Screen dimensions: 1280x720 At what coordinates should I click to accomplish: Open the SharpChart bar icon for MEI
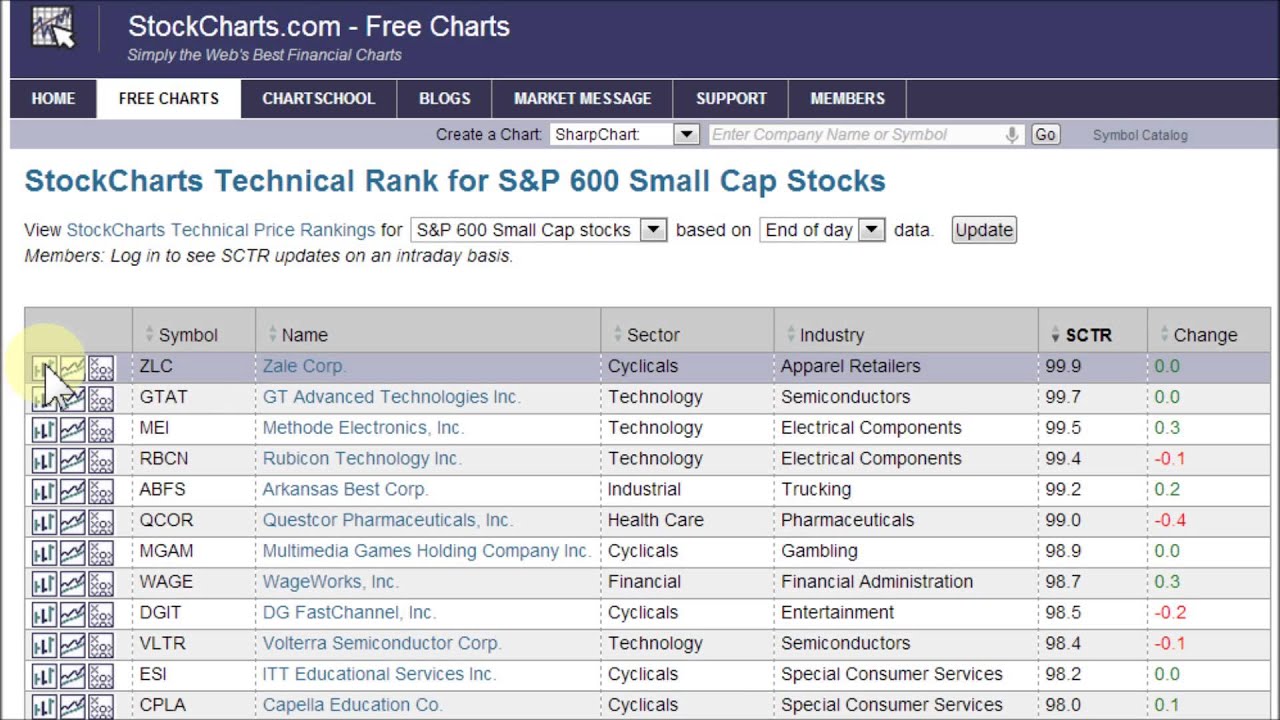pos(43,431)
